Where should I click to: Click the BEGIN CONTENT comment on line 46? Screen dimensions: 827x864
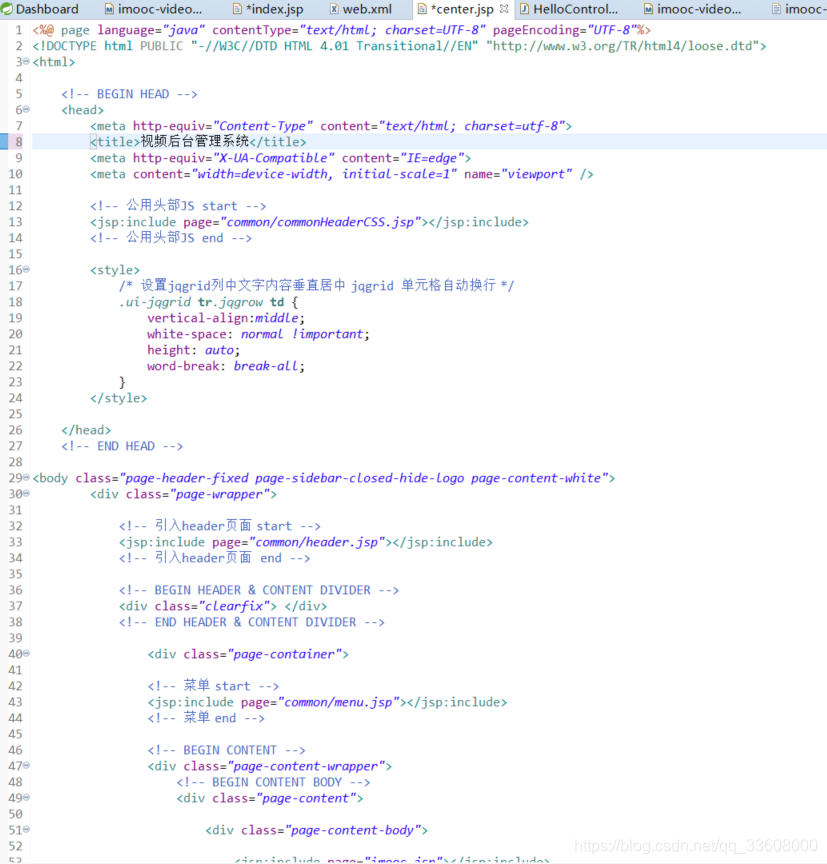(x=226, y=750)
